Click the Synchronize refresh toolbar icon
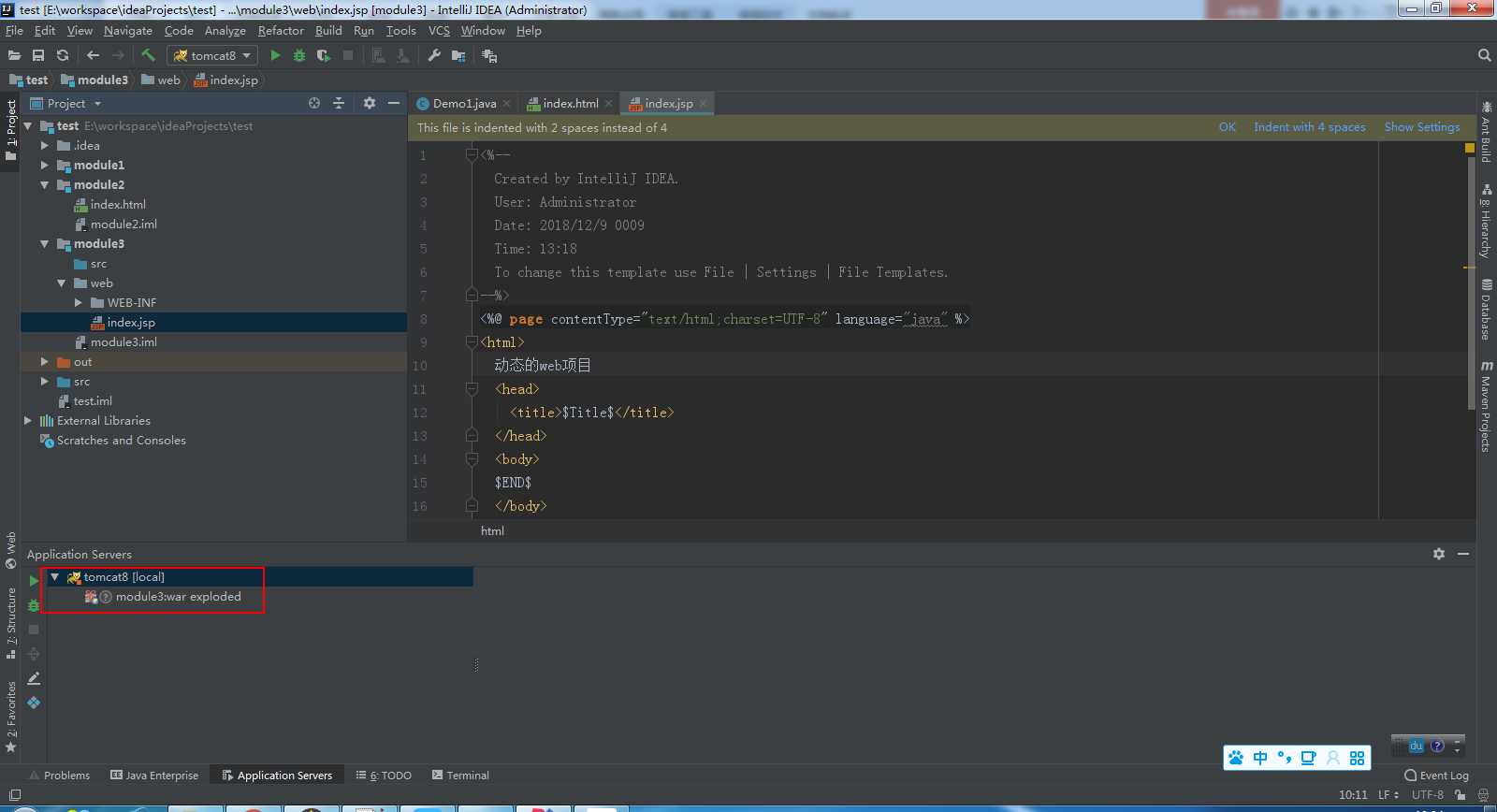This screenshot has width=1497, height=812. (x=63, y=55)
